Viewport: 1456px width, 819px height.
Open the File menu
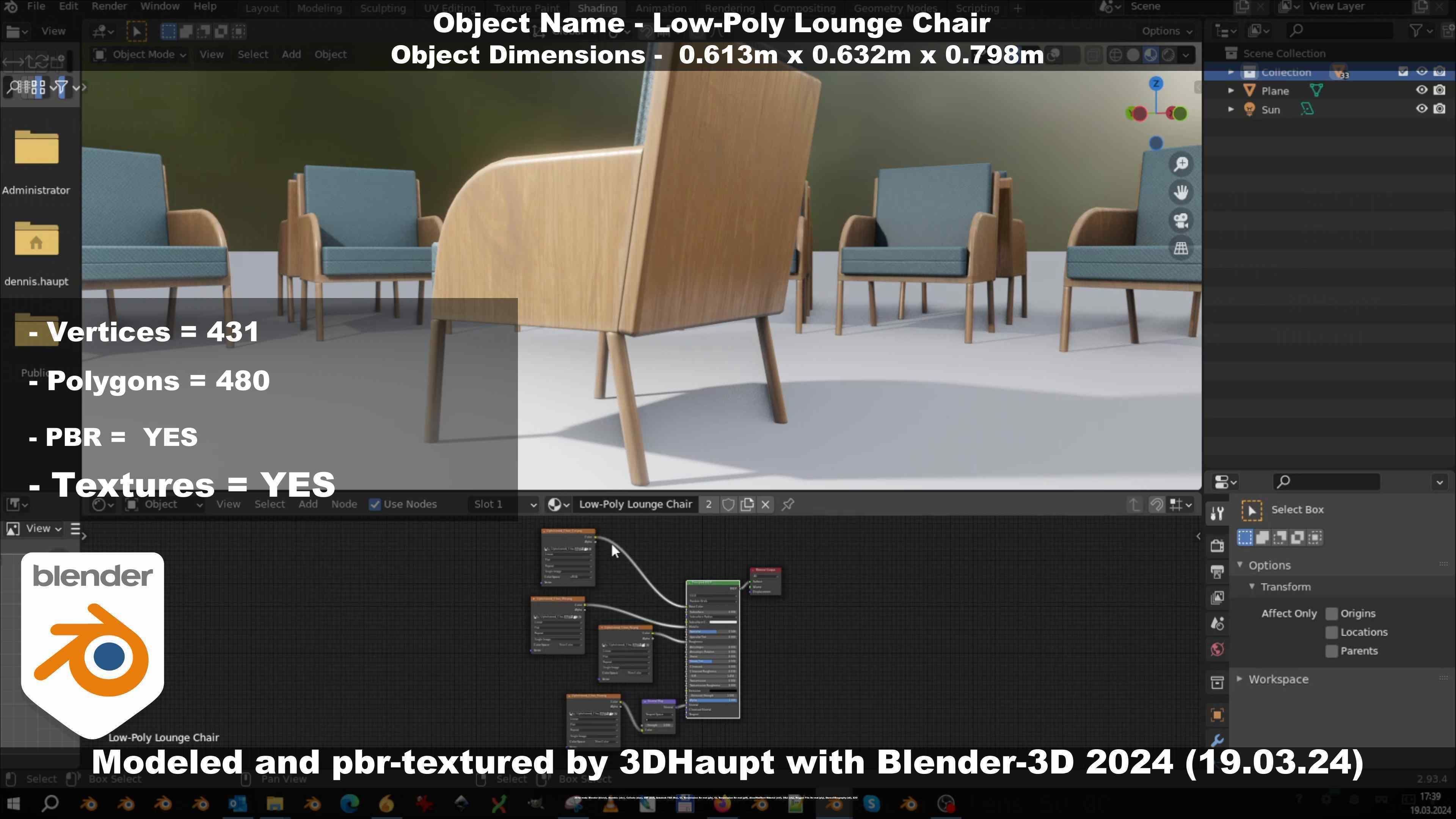tap(36, 7)
